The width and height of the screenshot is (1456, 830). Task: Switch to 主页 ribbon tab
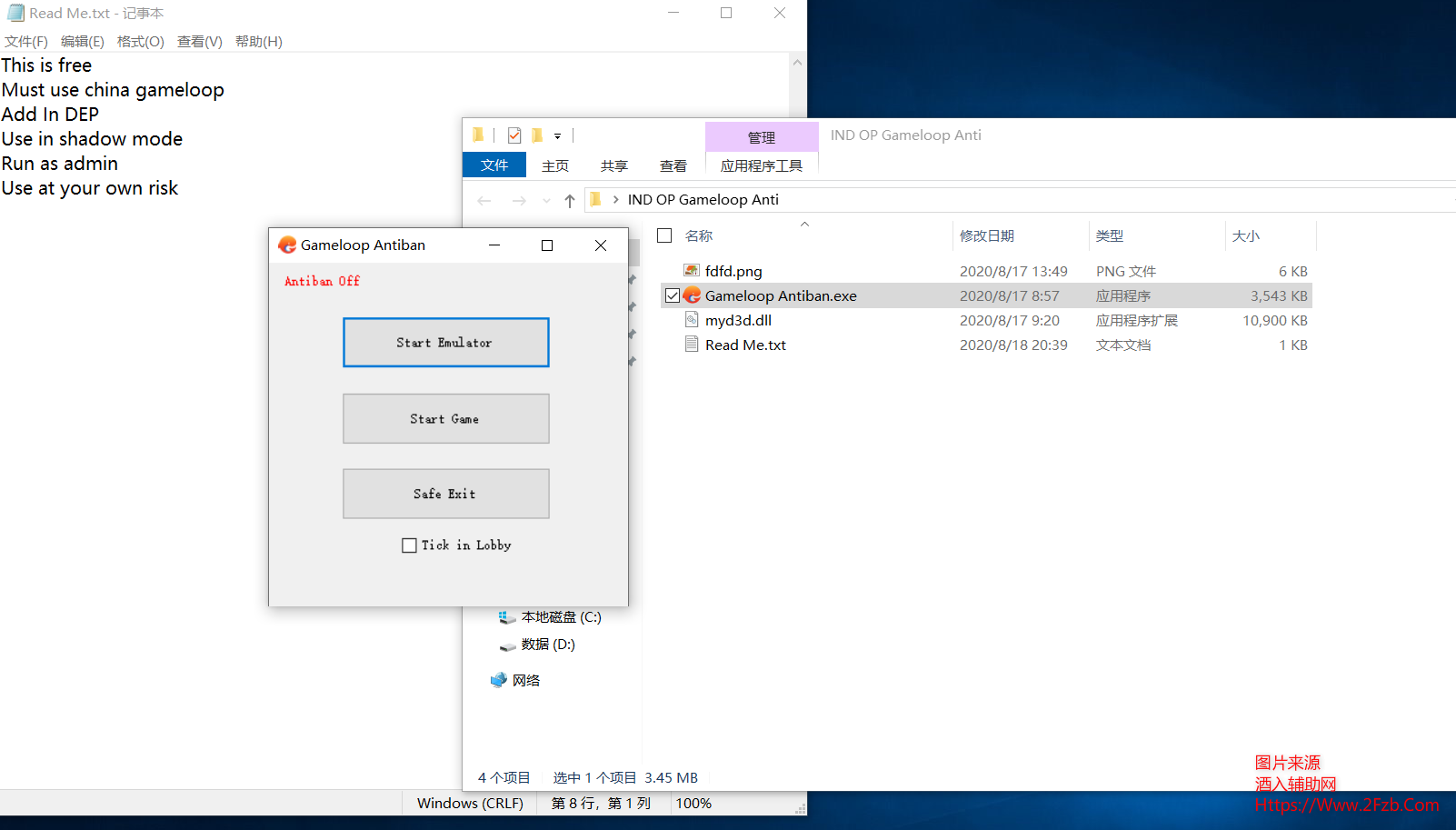click(x=555, y=165)
